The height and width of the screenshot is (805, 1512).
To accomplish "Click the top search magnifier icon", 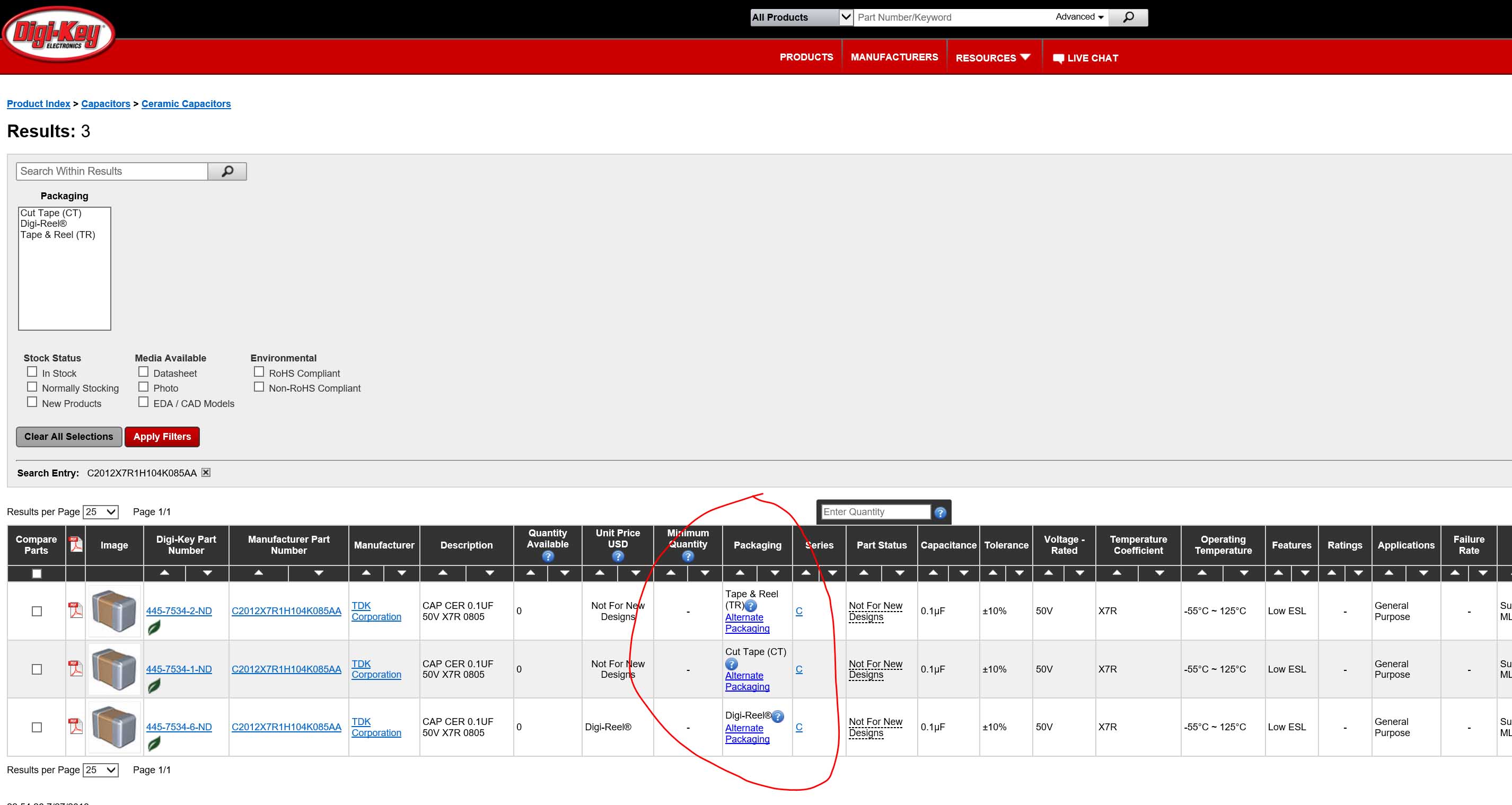I will point(1128,17).
